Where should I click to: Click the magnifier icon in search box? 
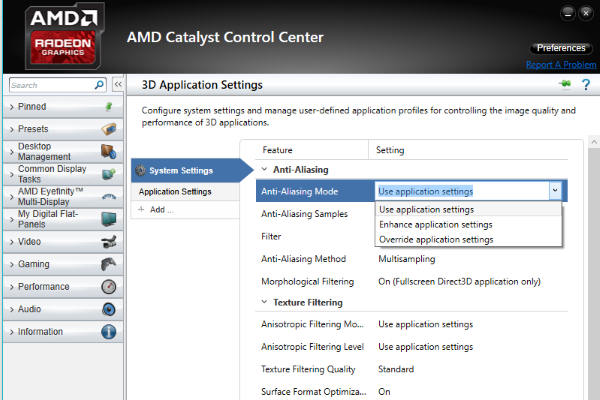point(99,85)
